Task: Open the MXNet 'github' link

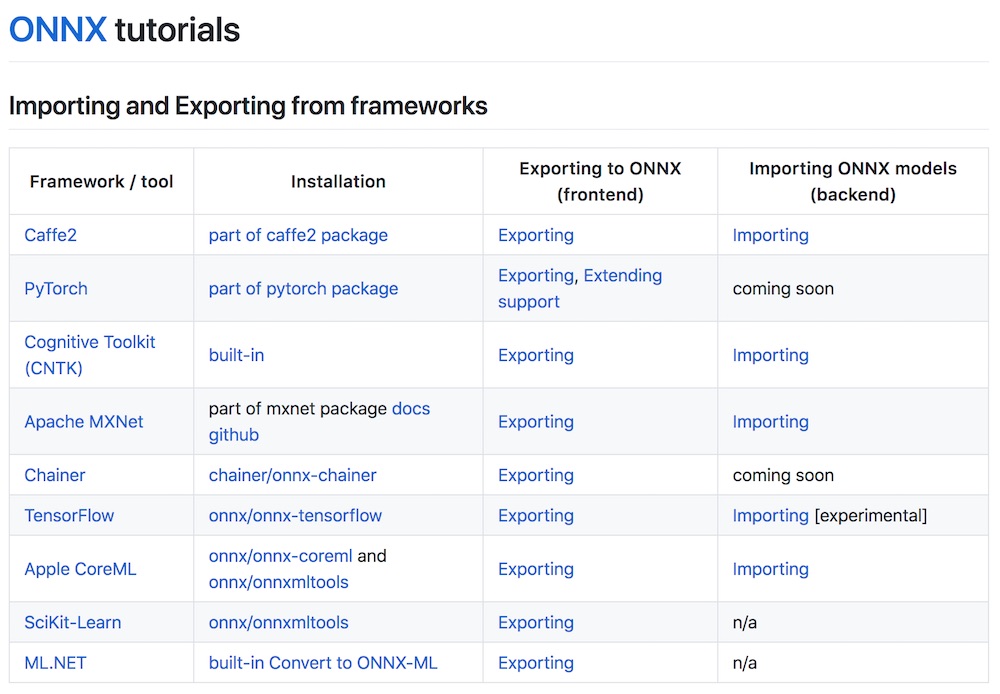Action: [233, 434]
